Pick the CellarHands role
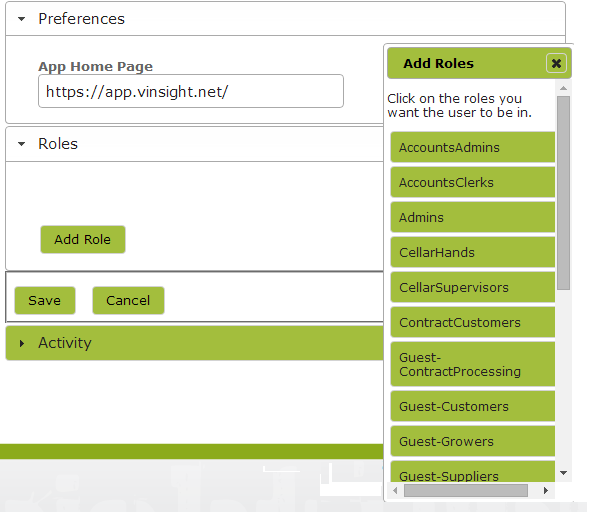The image size is (591, 521). [473, 253]
